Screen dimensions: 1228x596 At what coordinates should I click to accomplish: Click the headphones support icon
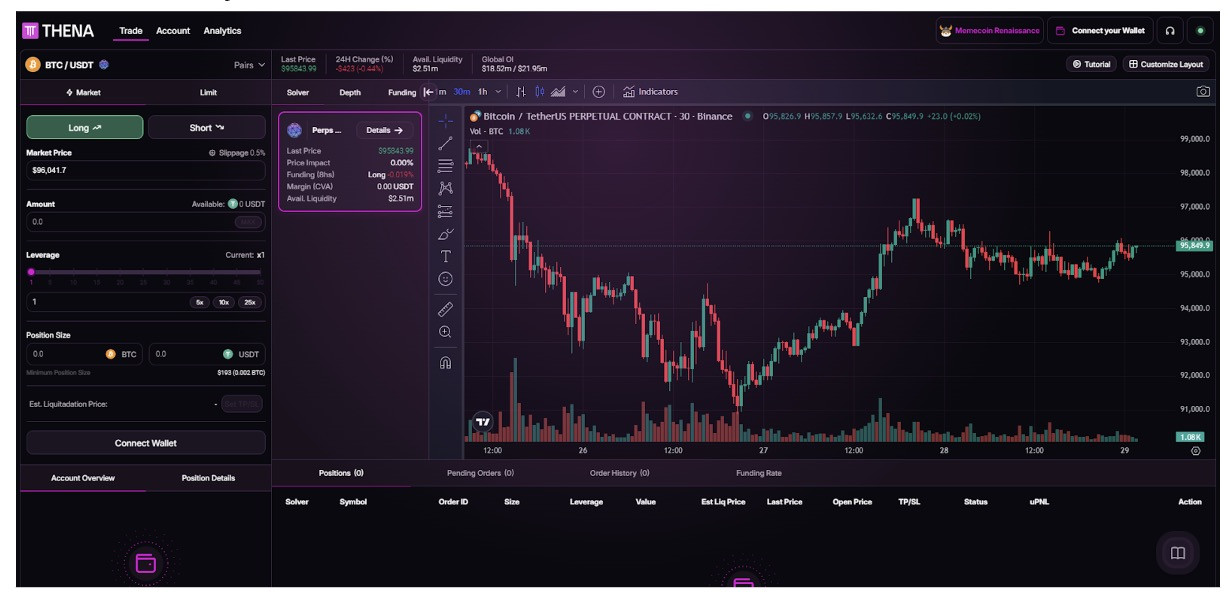point(1170,31)
